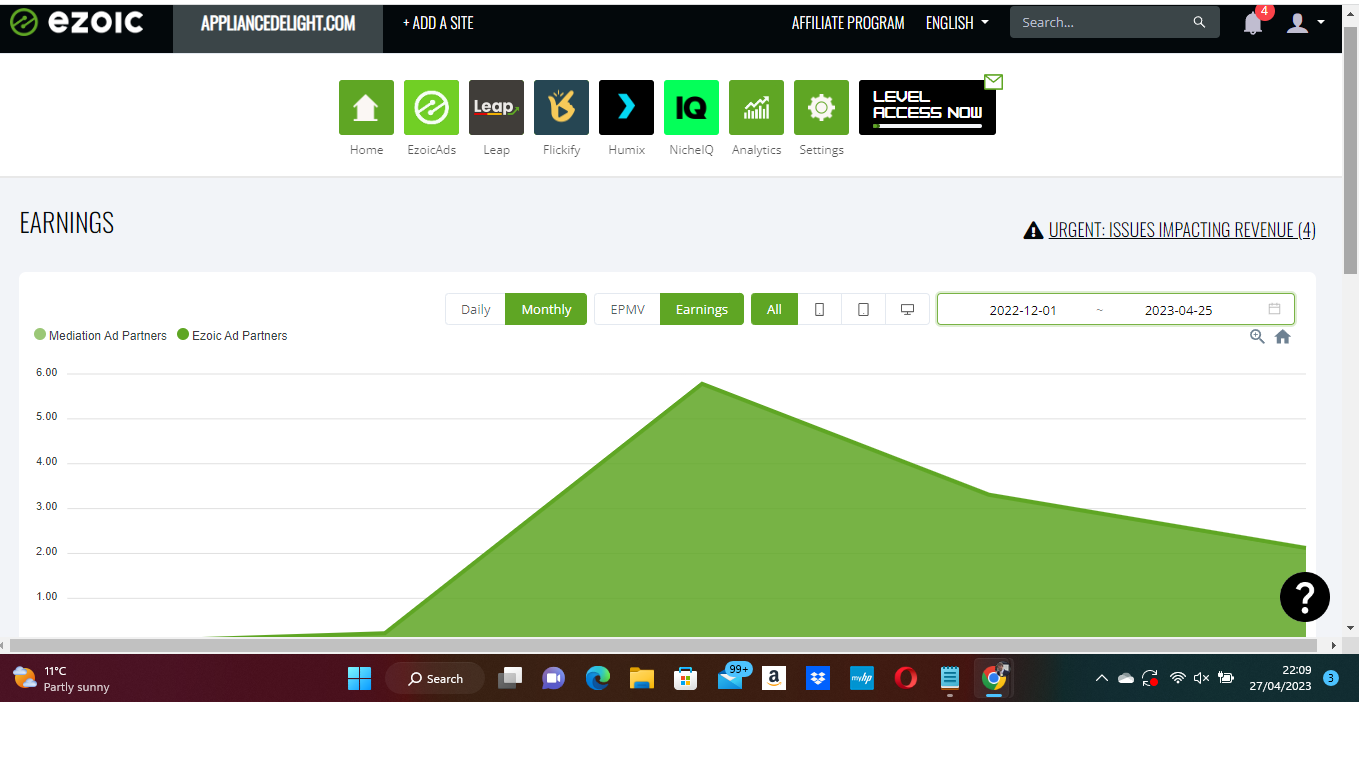
Task: Open the black help question-mark button
Action: point(1305,597)
